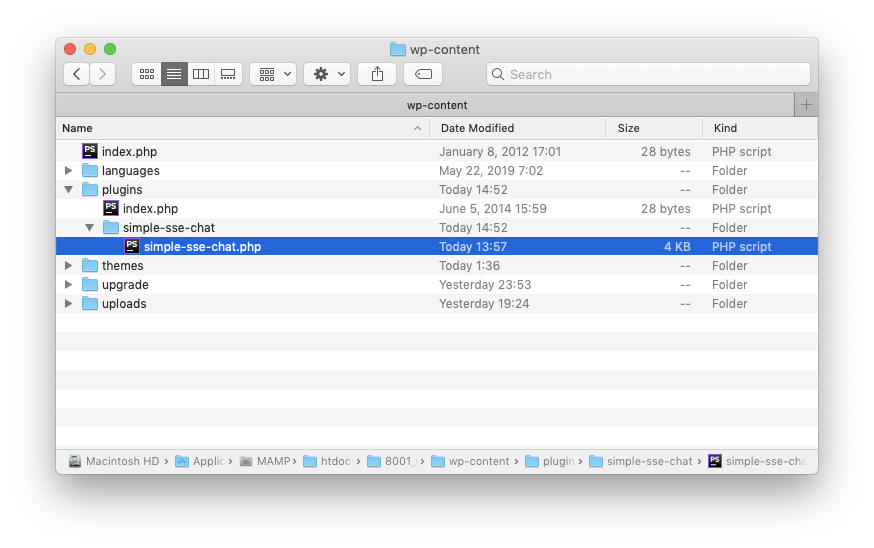Viewport: 874px width, 548px height.
Task: Click 'January 8, 2012 17:01' date cell
Action: point(500,152)
